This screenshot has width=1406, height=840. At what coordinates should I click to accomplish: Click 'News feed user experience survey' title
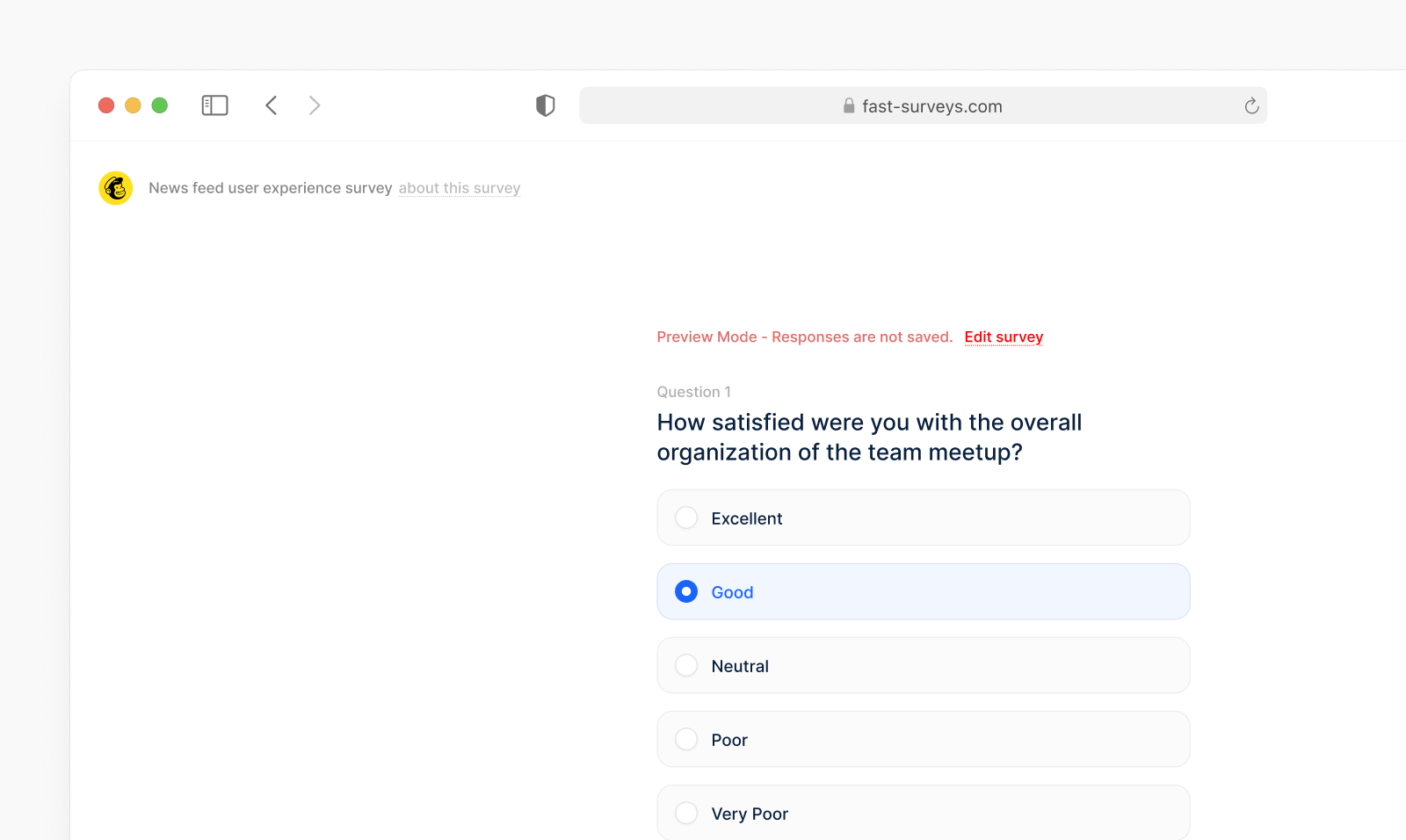pyautogui.click(x=271, y=188)
